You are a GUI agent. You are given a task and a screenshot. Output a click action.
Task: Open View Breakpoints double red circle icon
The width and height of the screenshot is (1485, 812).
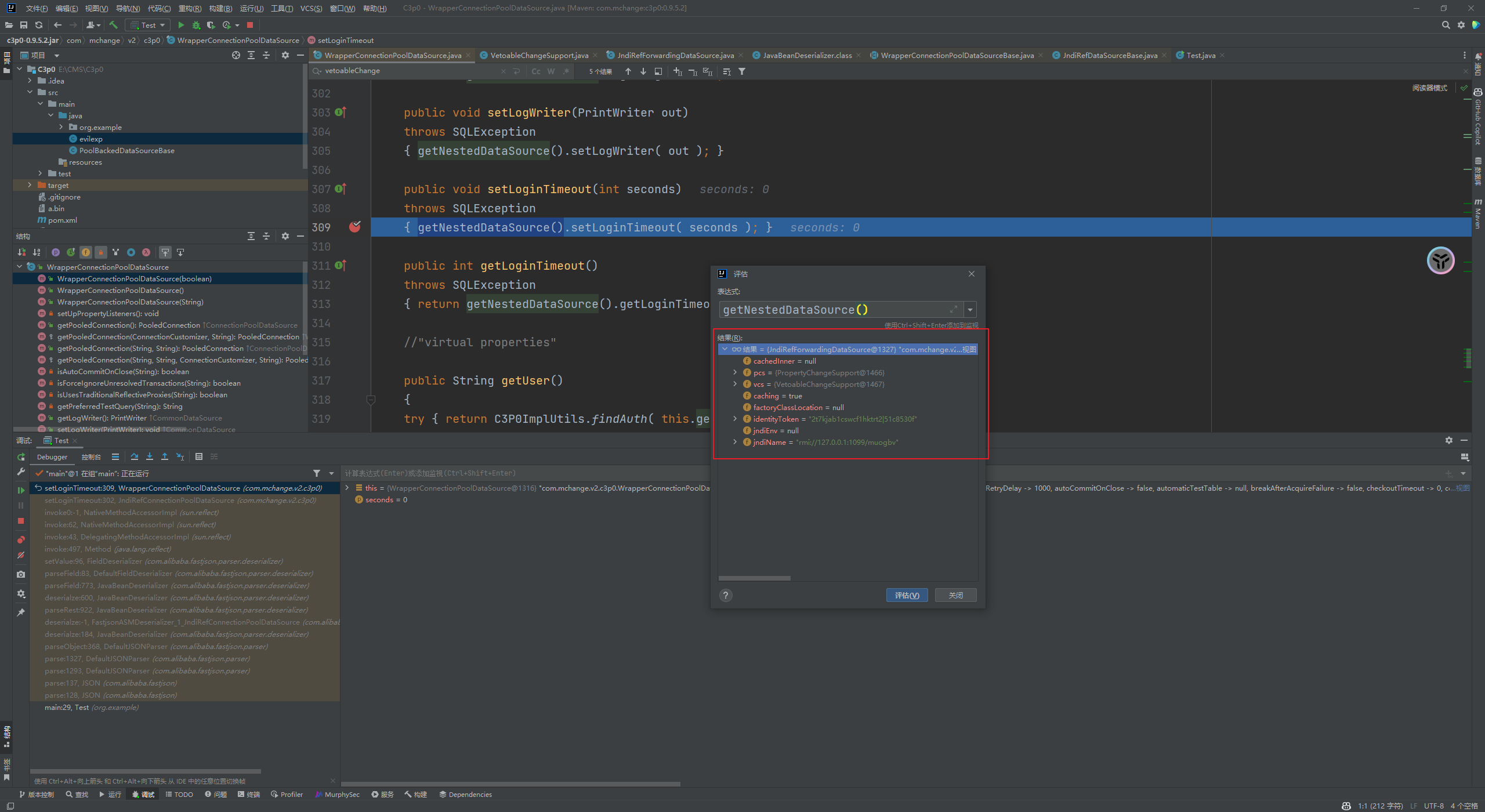[21, 539]
